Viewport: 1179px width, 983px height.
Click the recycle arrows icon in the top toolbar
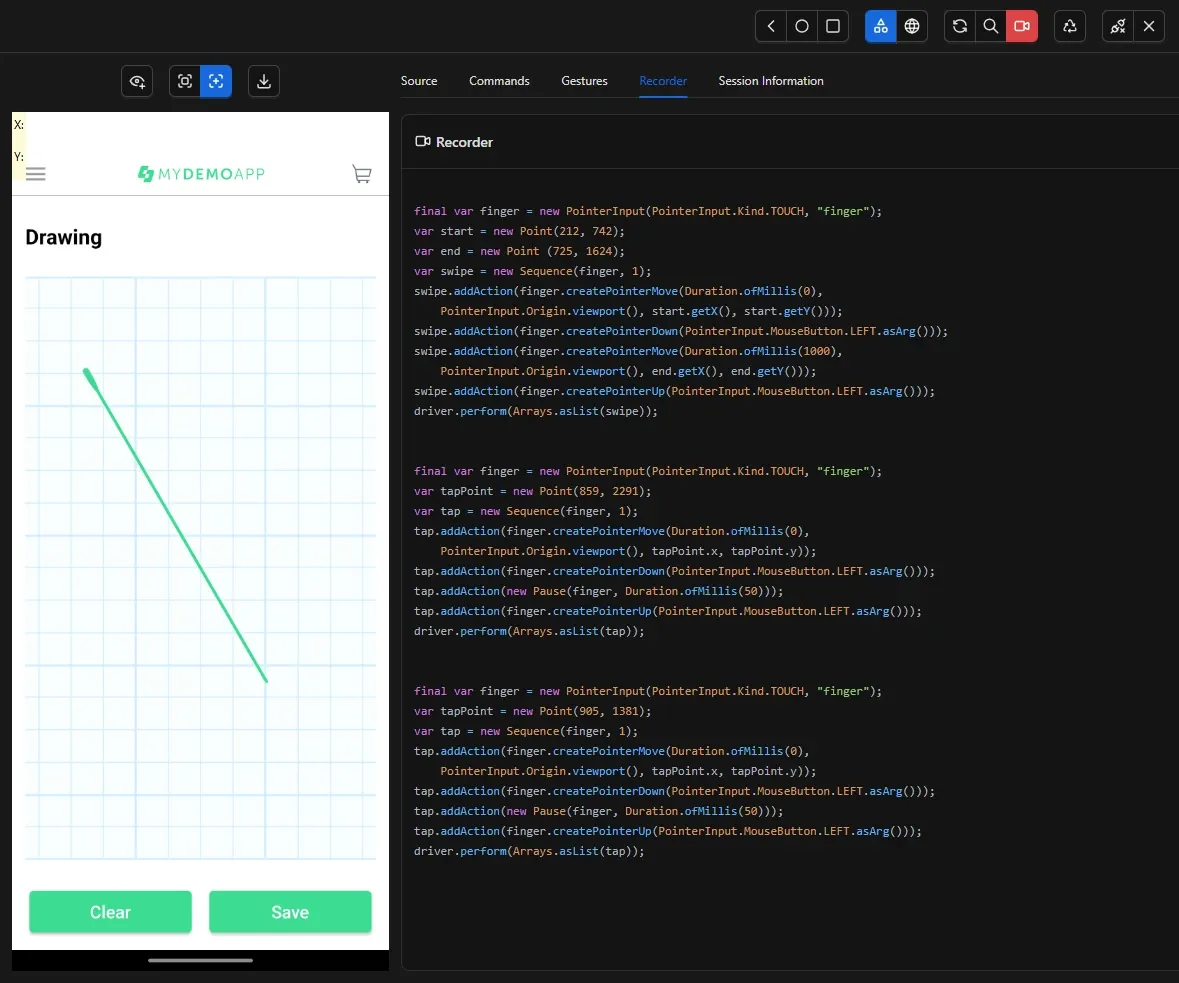(1070, 26)
